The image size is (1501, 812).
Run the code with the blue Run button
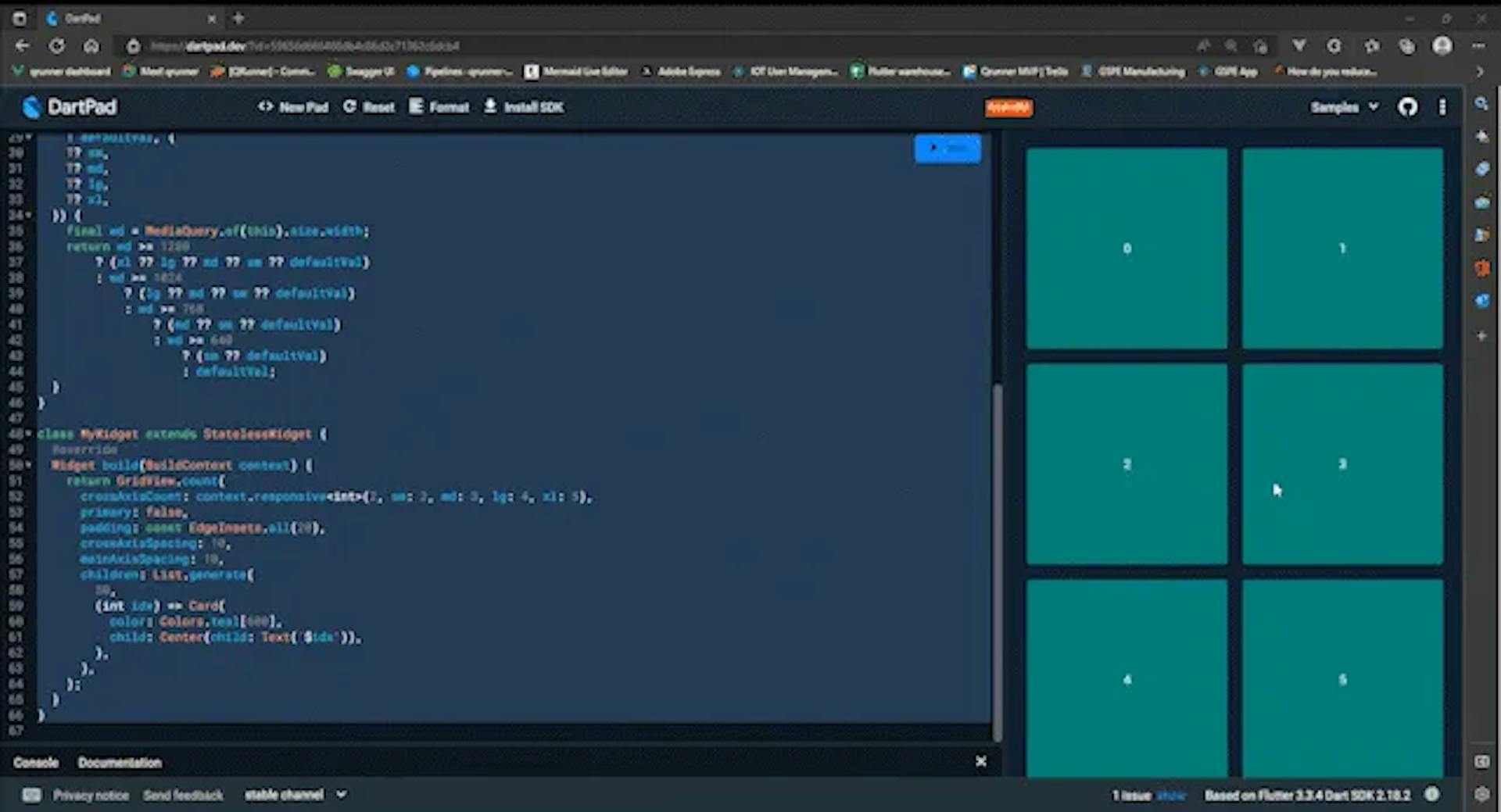[948, 148]
